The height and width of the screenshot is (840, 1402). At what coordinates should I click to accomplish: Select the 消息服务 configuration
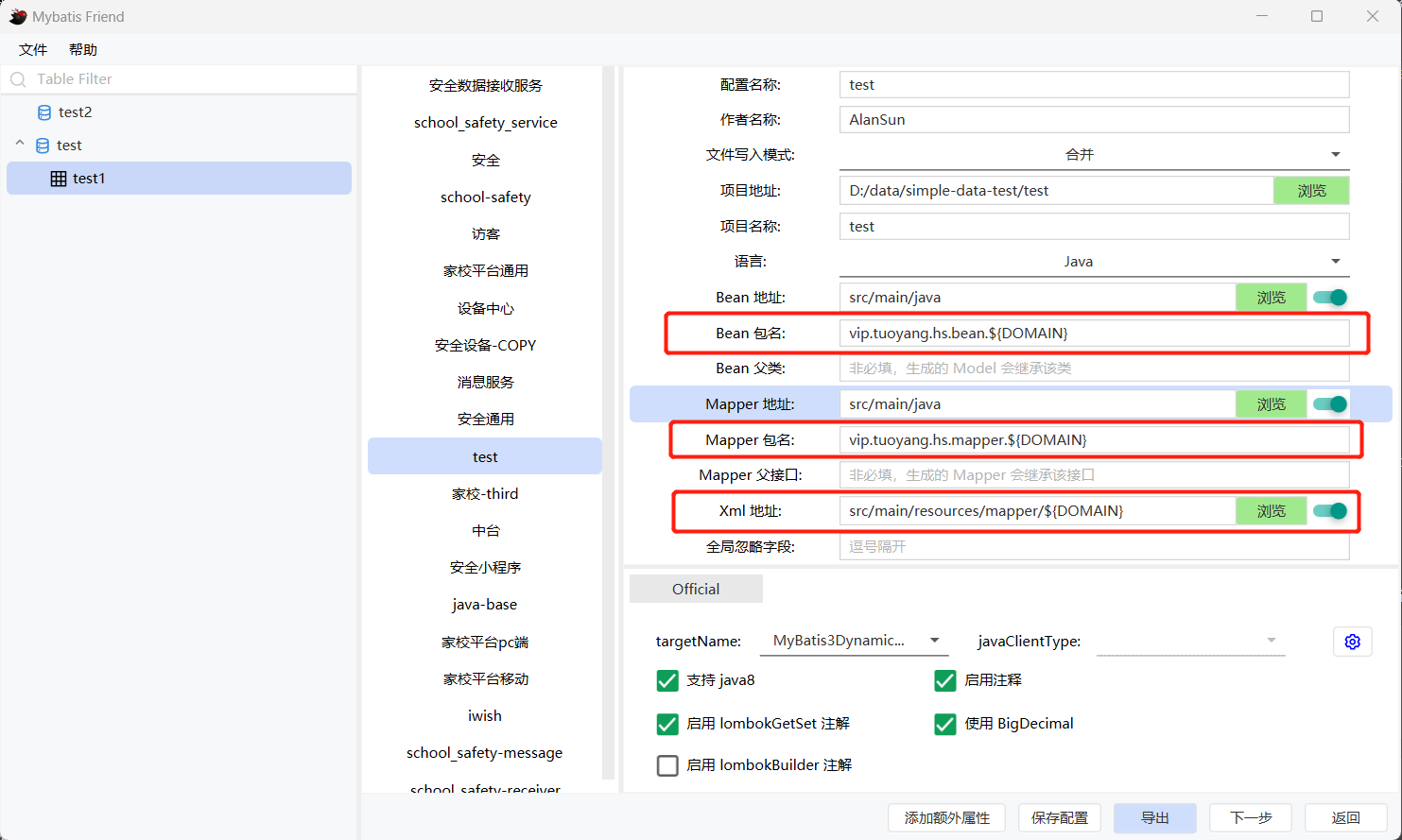tap(485, 383)
